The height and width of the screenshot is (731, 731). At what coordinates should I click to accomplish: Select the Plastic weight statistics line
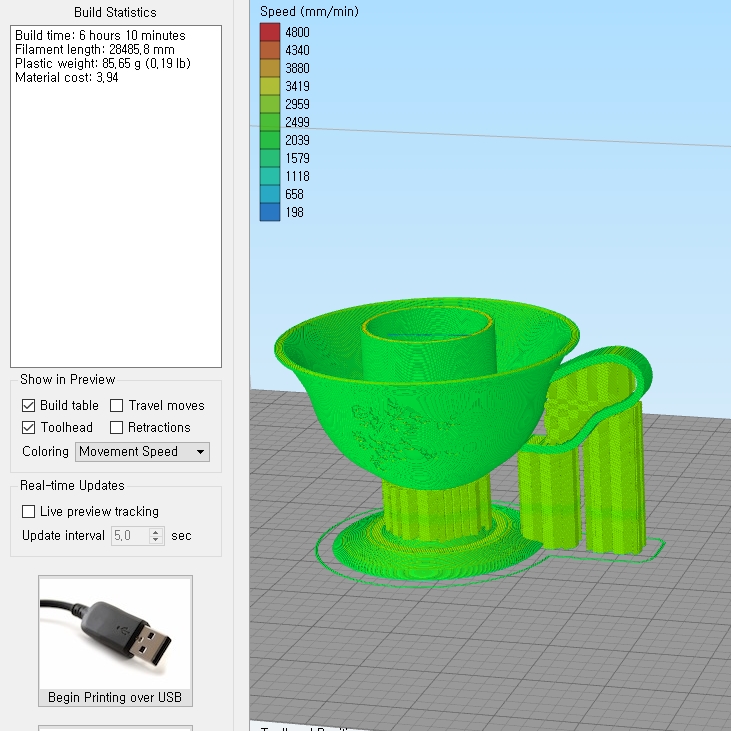click(103, 63)
